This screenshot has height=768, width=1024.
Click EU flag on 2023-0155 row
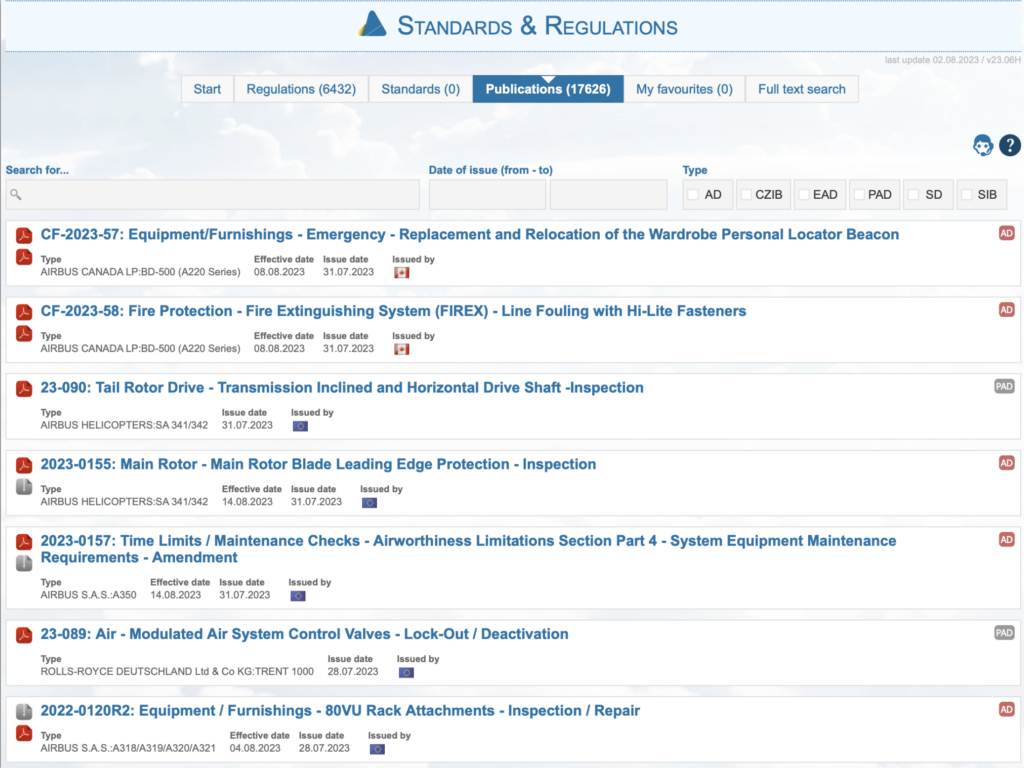pyautogui.click(x=370, y=502)
